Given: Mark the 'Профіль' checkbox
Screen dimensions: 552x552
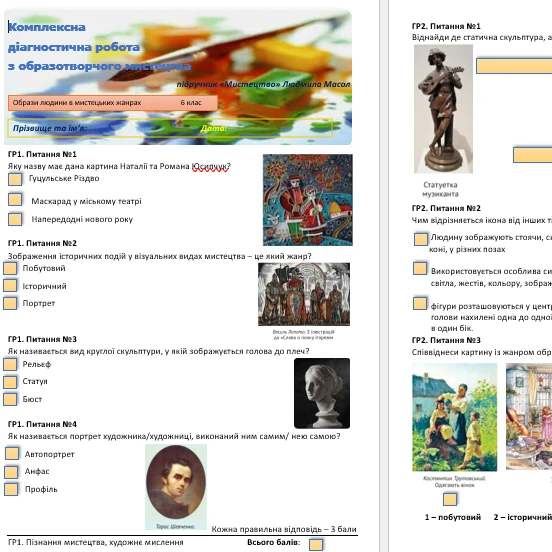Looking at the screenshot, I should click(11, 489).
